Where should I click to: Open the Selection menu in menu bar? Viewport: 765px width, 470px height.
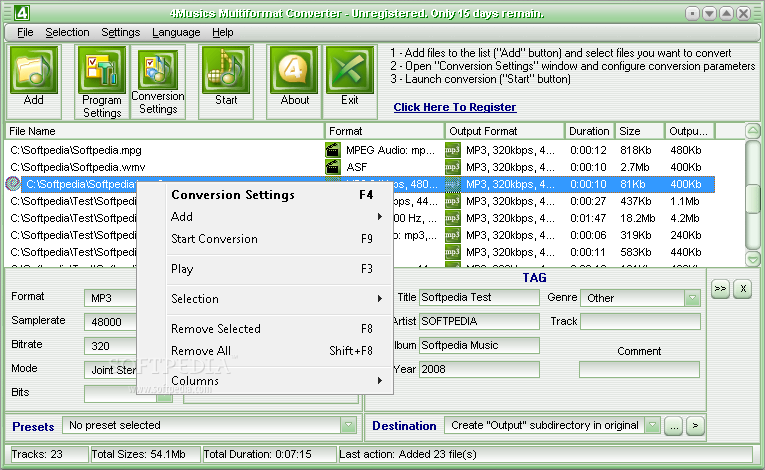[67, 32]
